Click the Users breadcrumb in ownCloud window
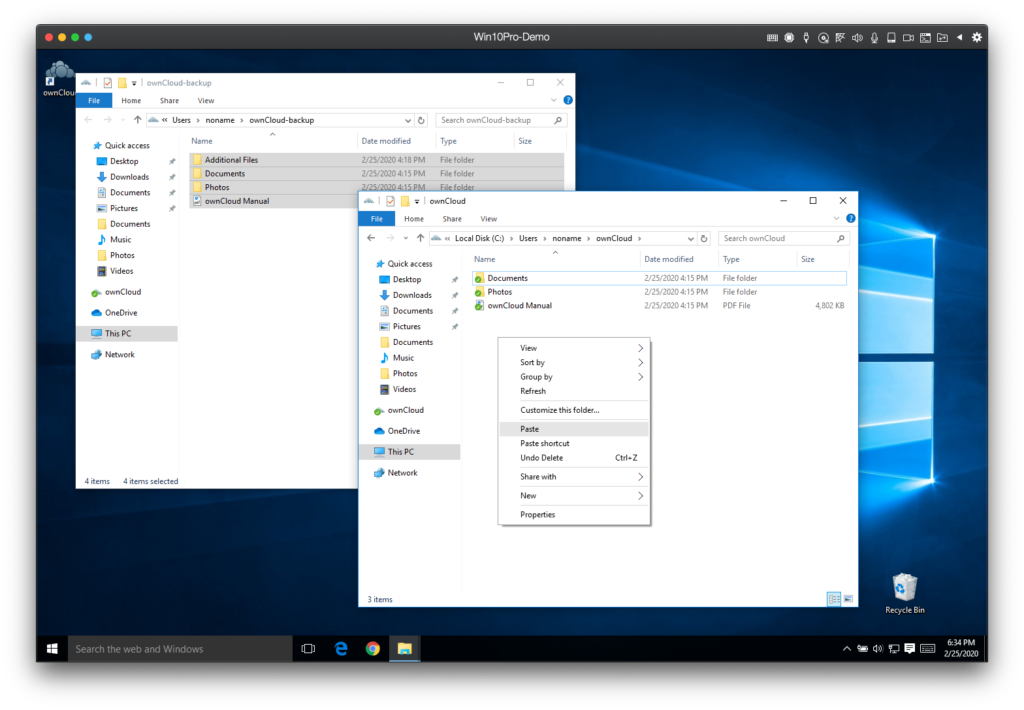The height and width of the screenshot is (710, 1024). click(x=528, y=238)
